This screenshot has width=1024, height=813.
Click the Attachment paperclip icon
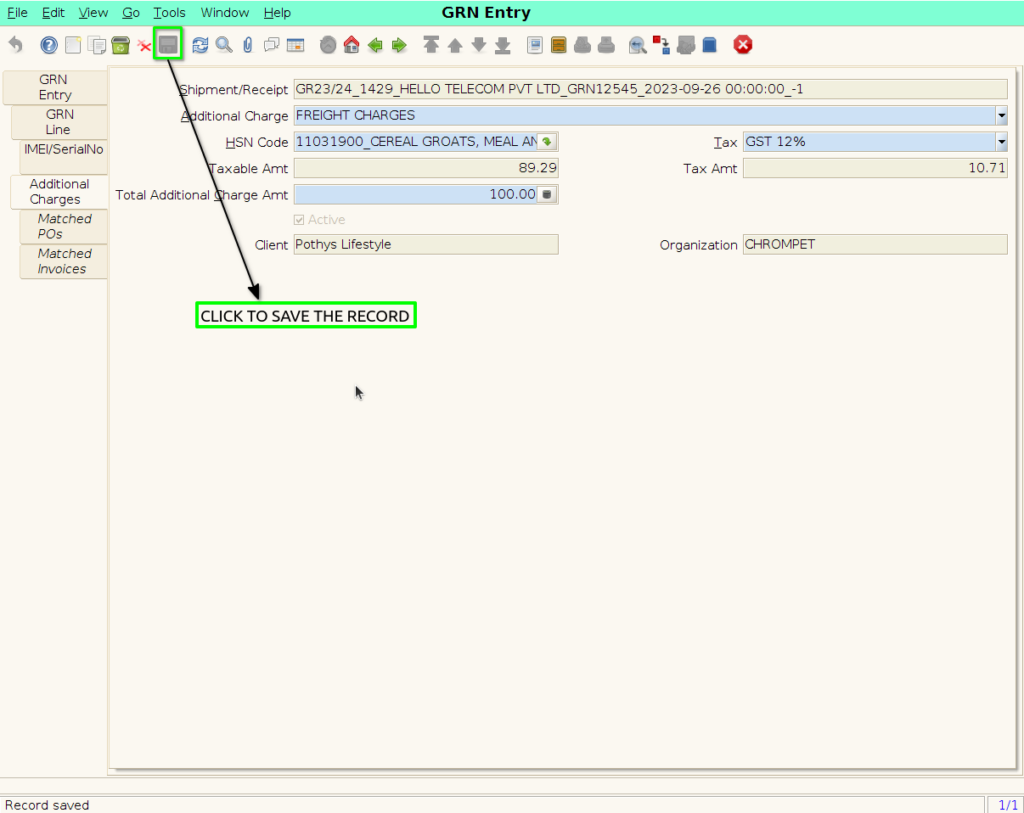tap(248, 45)
